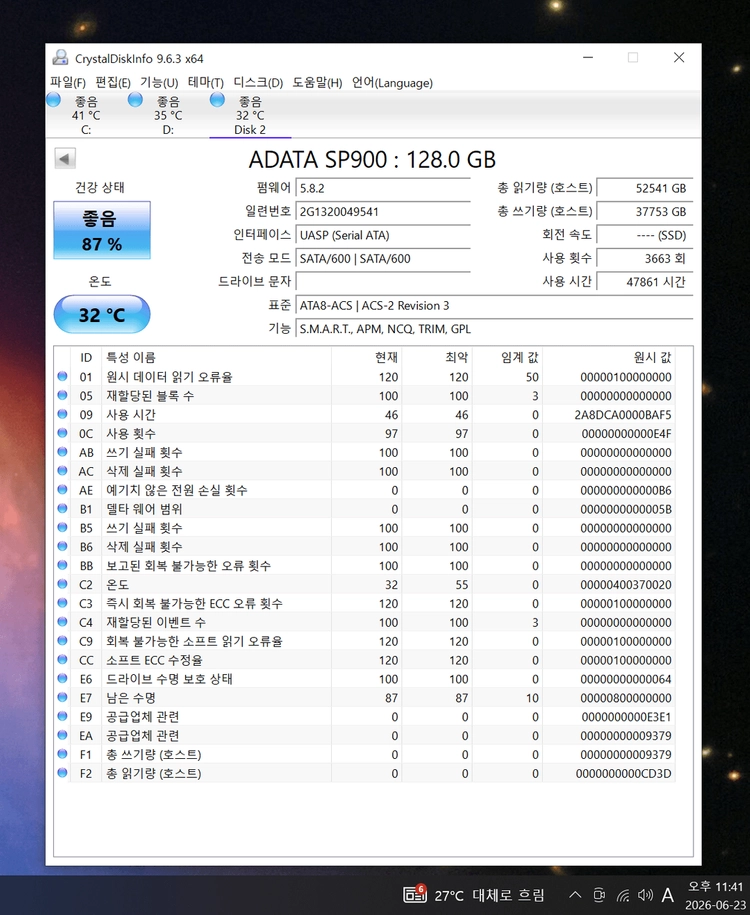Click status dot for attribute 09 row

62,414
